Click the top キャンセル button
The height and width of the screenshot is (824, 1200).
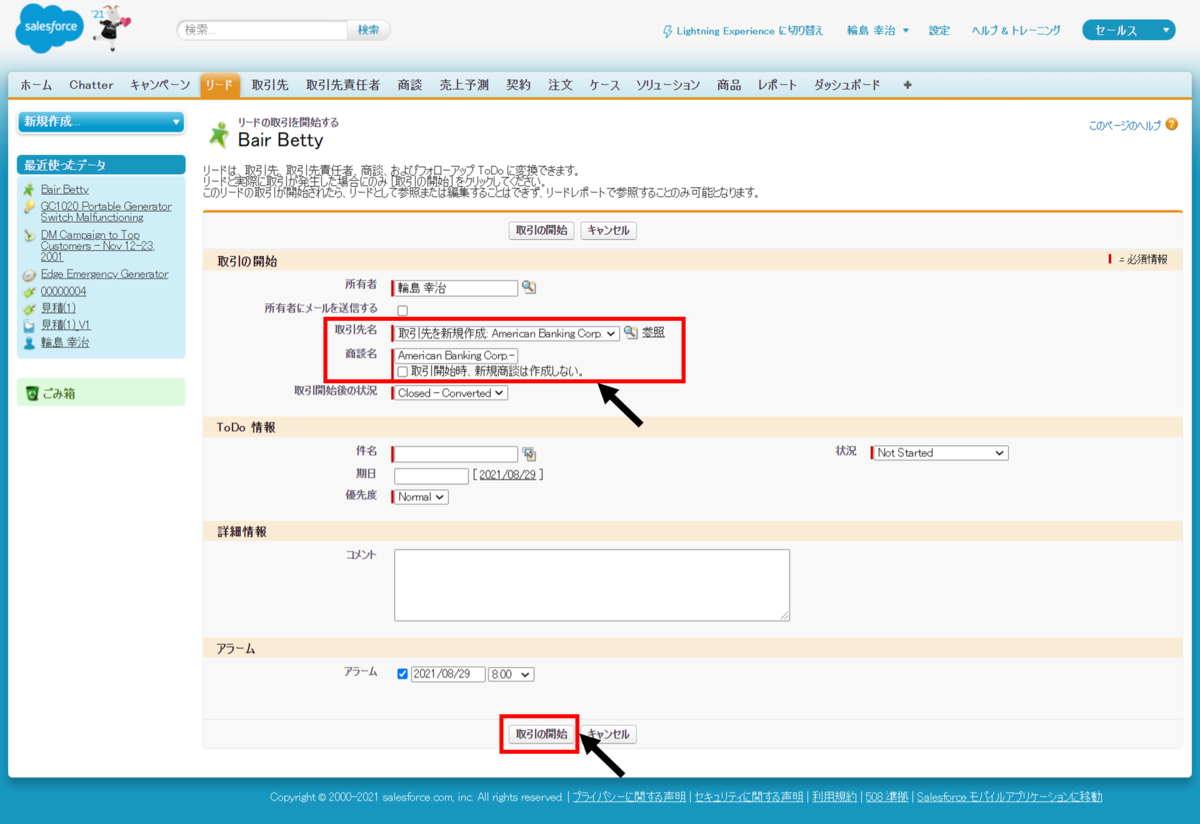click(x=608, y=230)
